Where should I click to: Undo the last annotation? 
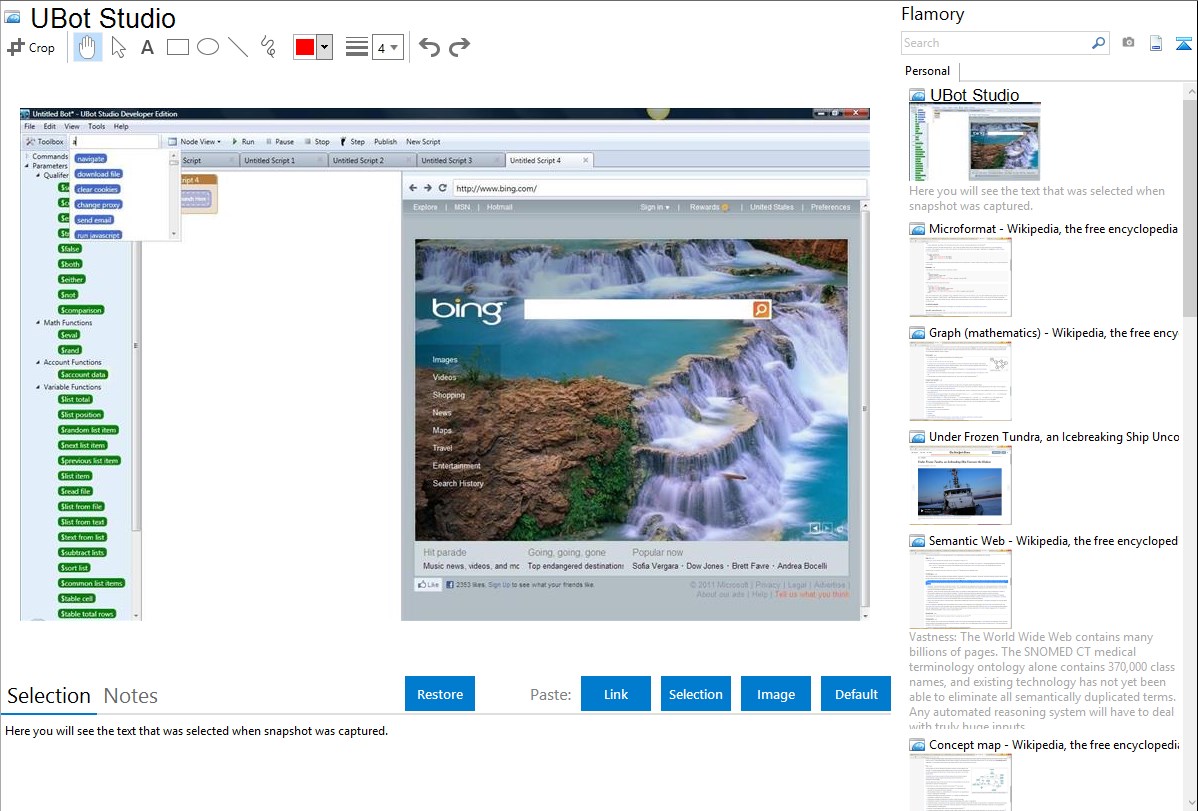[x=429, y=47]
